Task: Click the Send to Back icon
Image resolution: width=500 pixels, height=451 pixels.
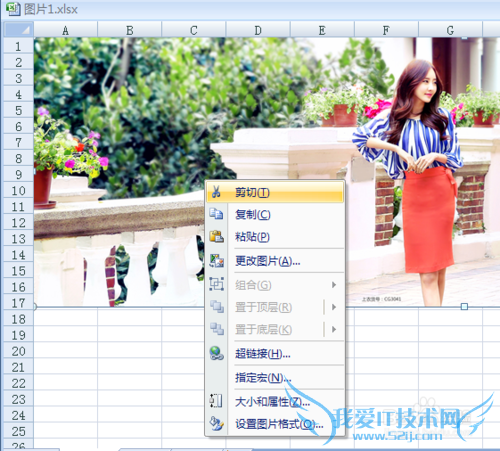Action: coord(217,329)
